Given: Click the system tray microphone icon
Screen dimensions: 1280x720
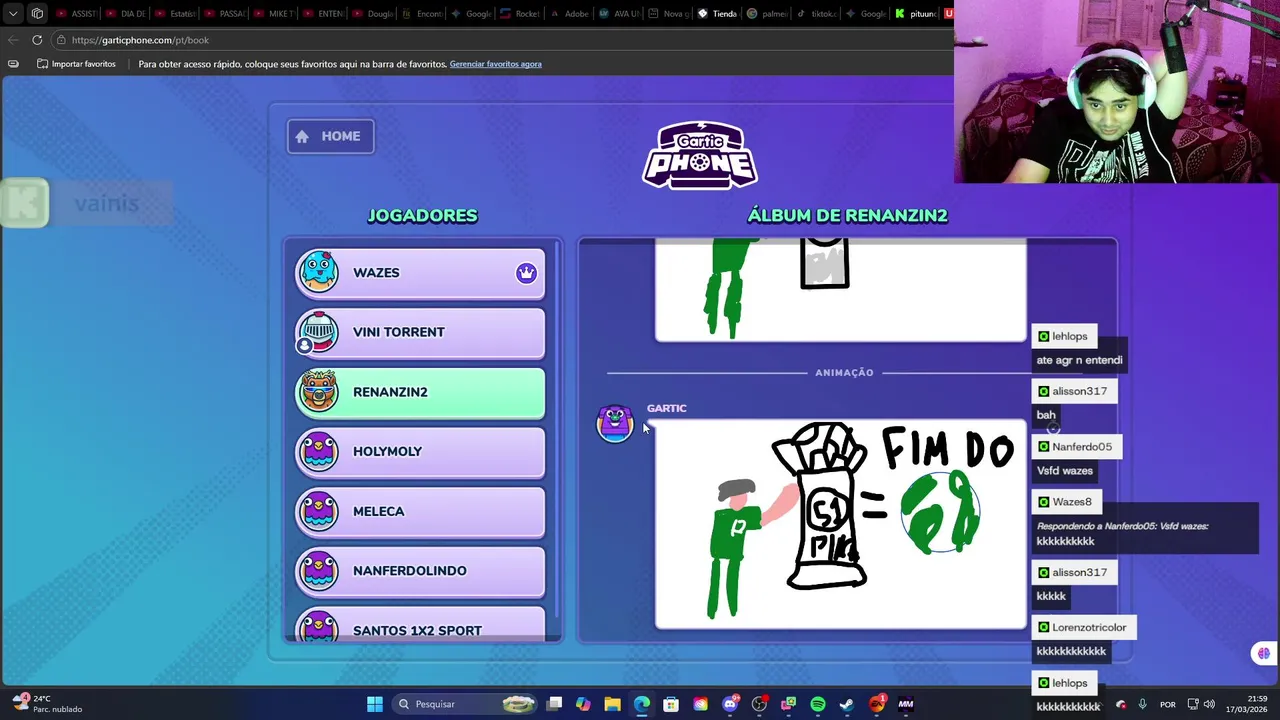Looking at the screenshot, I should point(1142,704).
